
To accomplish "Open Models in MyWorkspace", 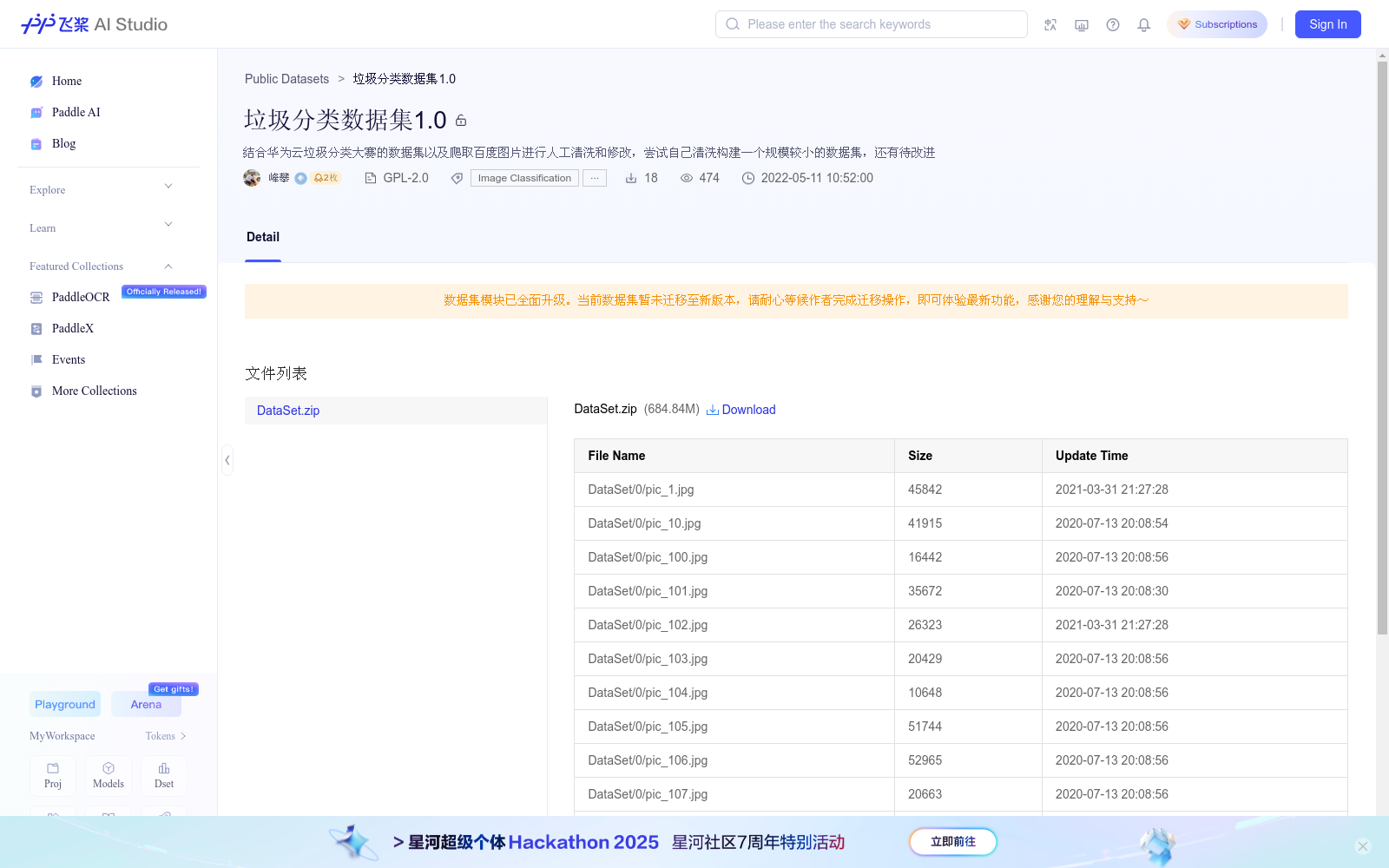I will (x=109, y=776).
